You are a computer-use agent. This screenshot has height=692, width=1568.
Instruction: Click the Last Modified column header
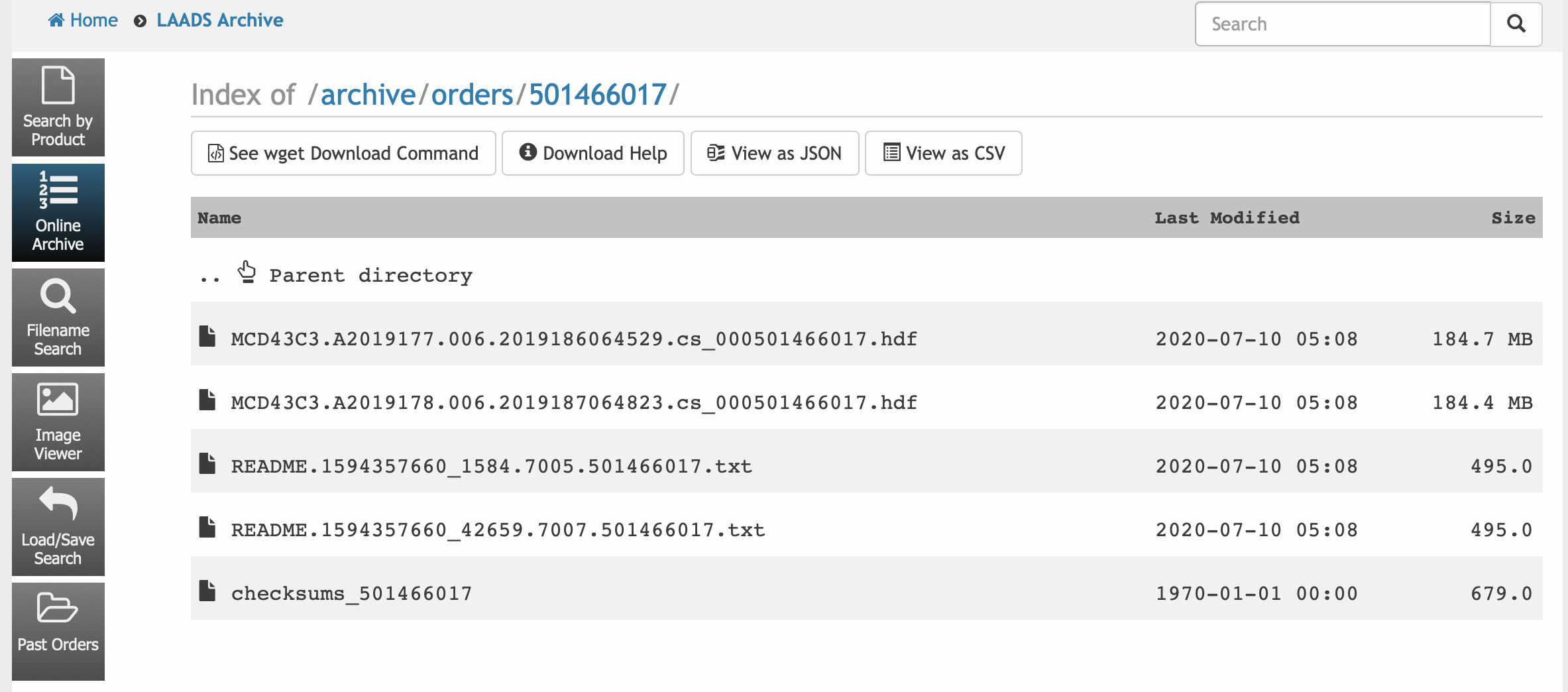tap(1227, 218)
